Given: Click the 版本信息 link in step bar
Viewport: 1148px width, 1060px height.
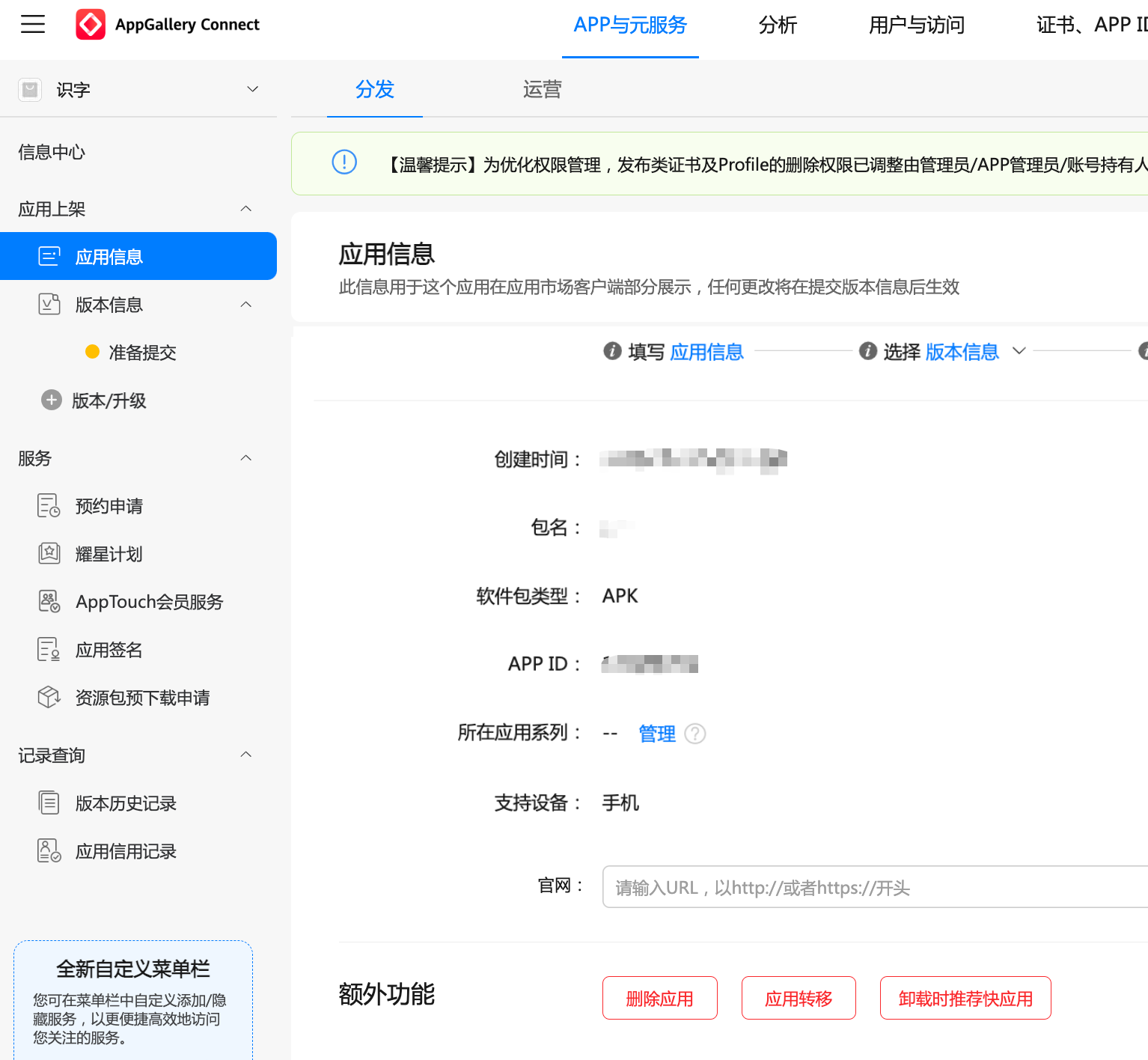Looking at the screenshot, I should [962, 352].
